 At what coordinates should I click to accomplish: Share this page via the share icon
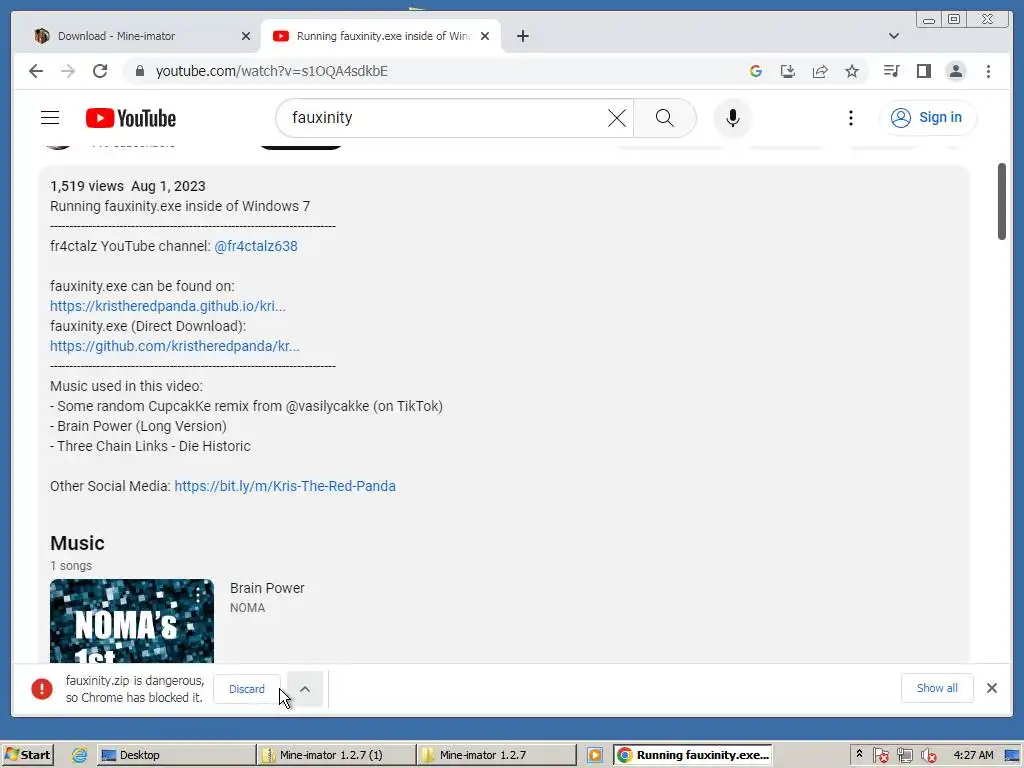click(x=820, y=71)
